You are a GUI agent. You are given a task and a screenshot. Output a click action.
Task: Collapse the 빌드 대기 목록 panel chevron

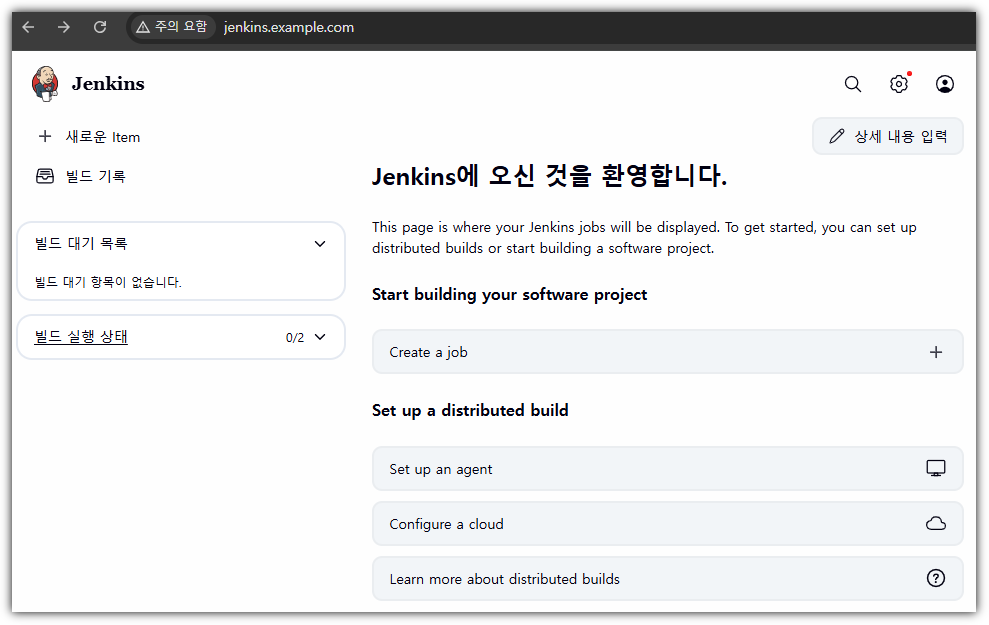pyautogui.click(x=320, y=244)
